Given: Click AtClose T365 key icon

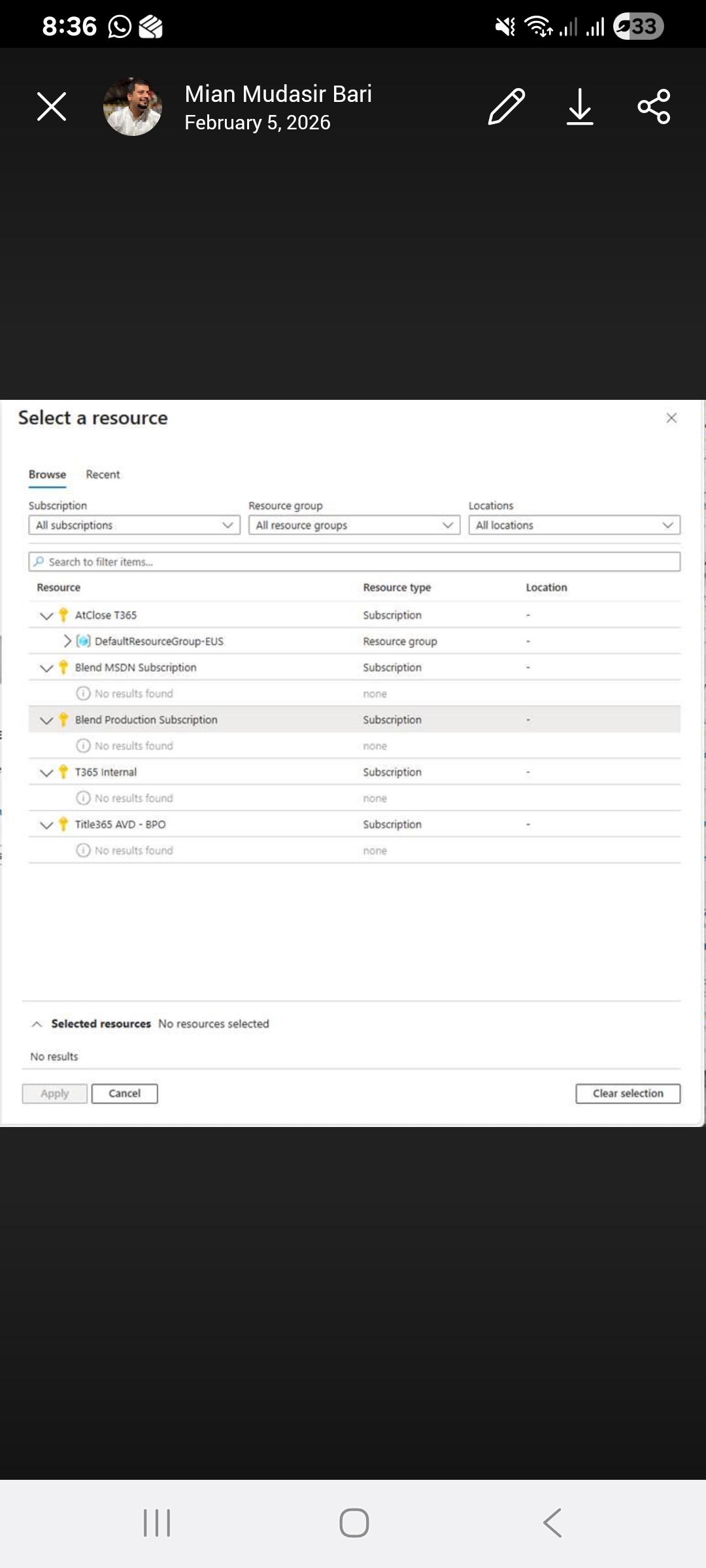Looking at the screenshot, I should click(63, 615).
